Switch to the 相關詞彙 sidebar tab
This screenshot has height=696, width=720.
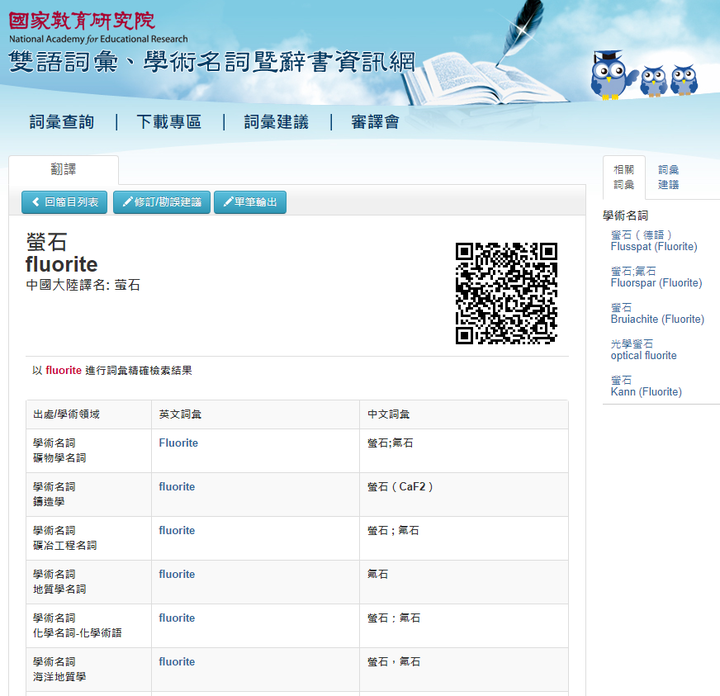click(624, 177)
